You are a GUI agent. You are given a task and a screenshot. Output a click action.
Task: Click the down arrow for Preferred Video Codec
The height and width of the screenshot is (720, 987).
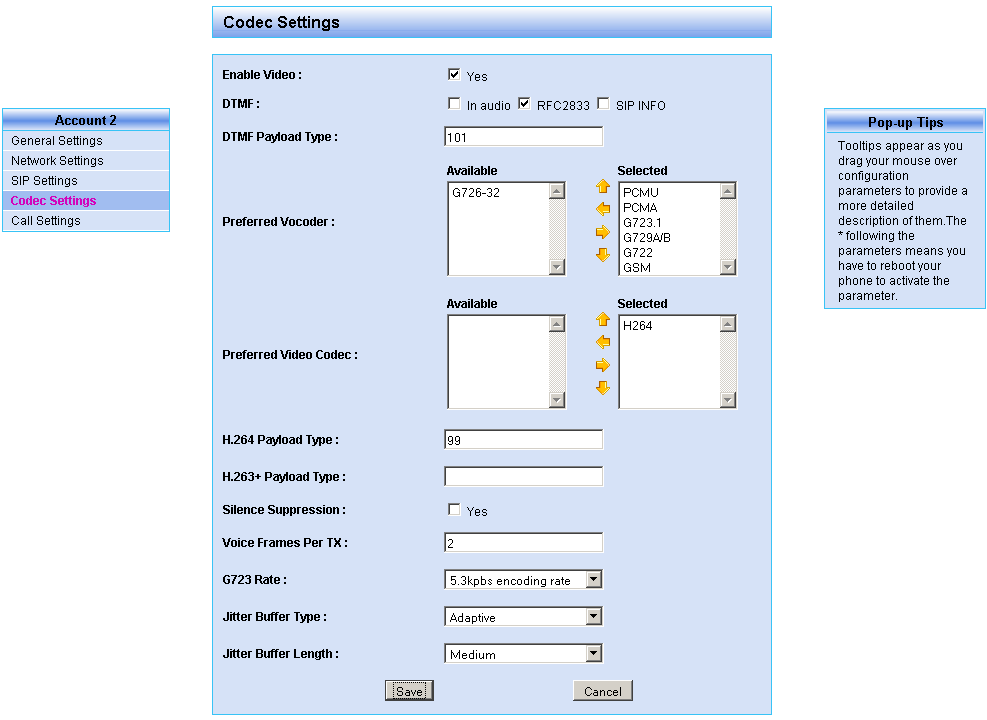[602, 388]
